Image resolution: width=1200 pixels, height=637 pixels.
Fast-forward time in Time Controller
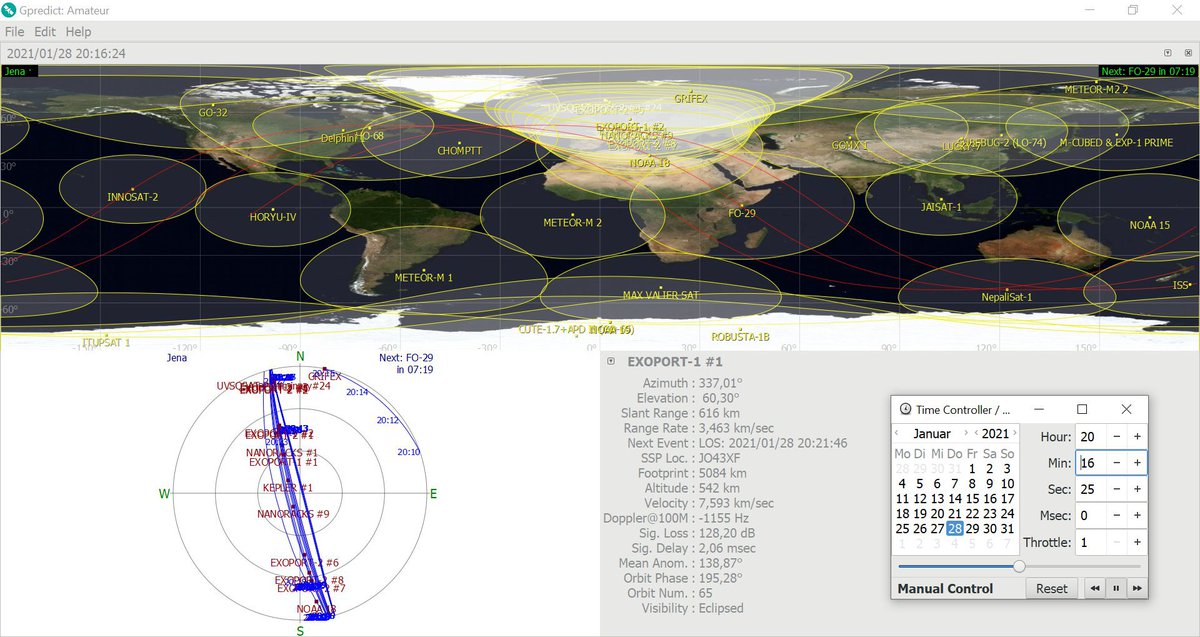(1136, 589)
